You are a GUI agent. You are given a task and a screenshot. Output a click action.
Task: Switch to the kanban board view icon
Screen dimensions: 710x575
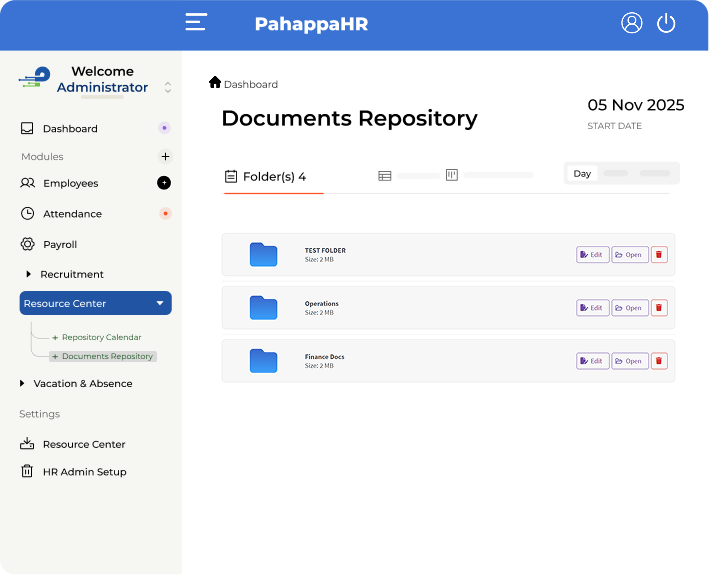(452, 175)
